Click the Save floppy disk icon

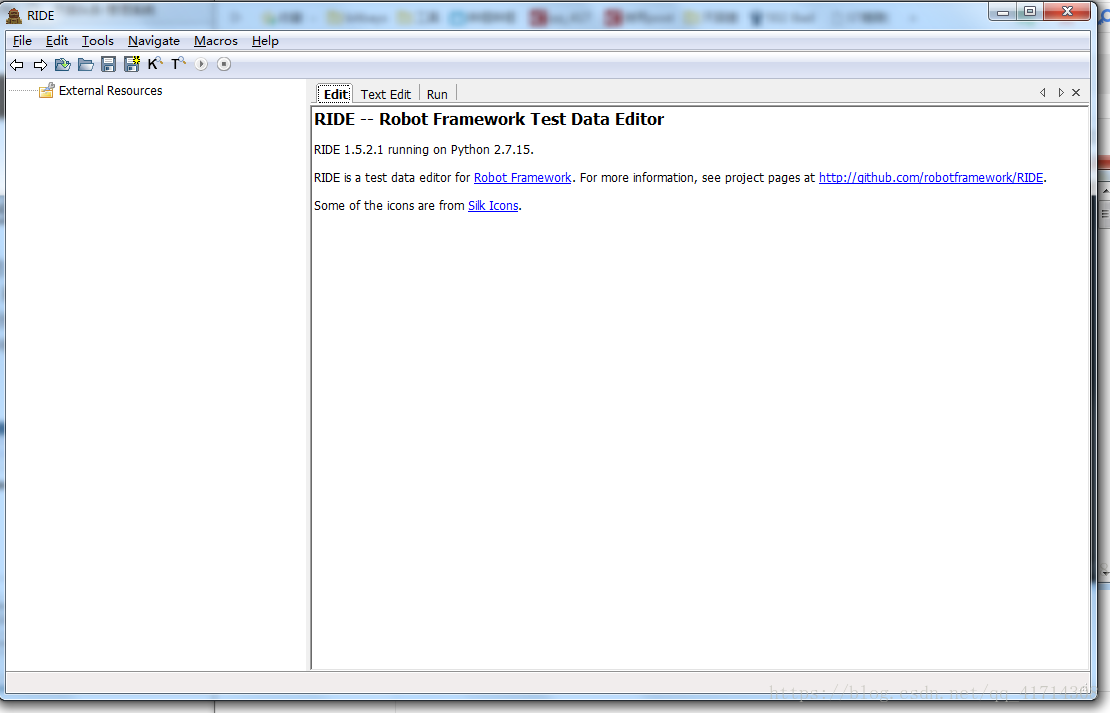click(108, 64)
